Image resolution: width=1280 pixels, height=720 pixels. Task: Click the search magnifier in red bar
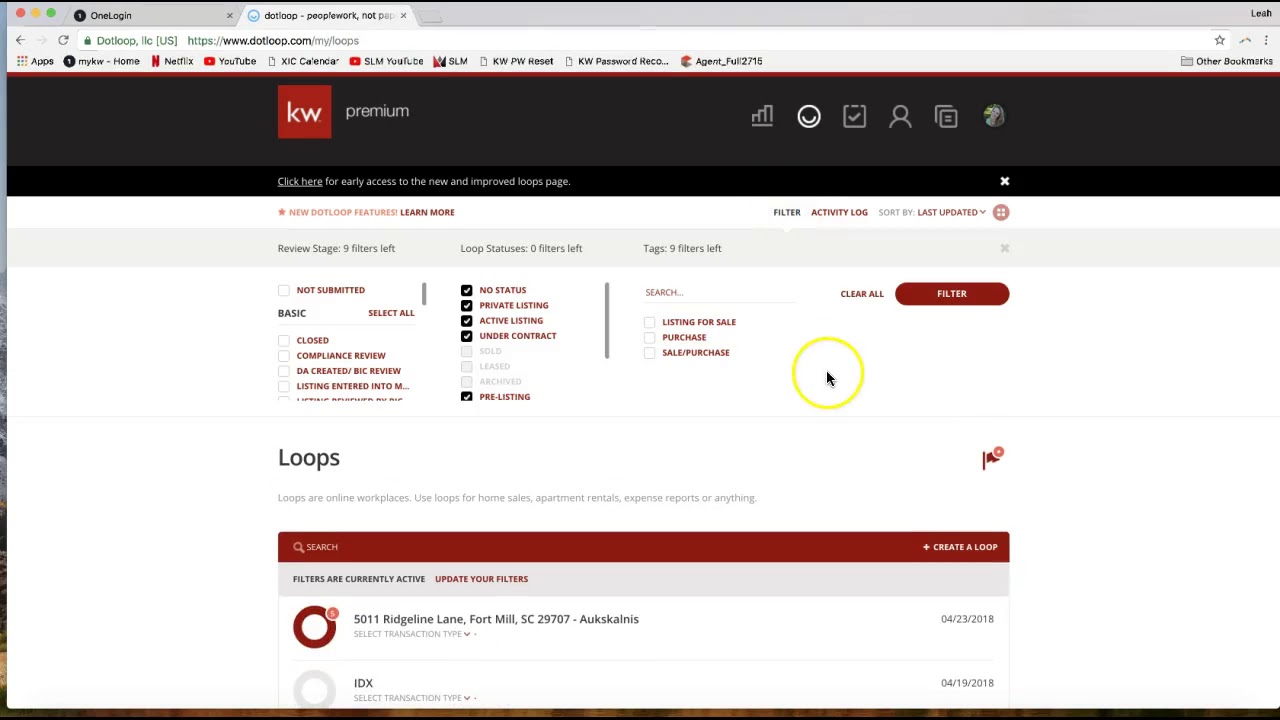298,547
